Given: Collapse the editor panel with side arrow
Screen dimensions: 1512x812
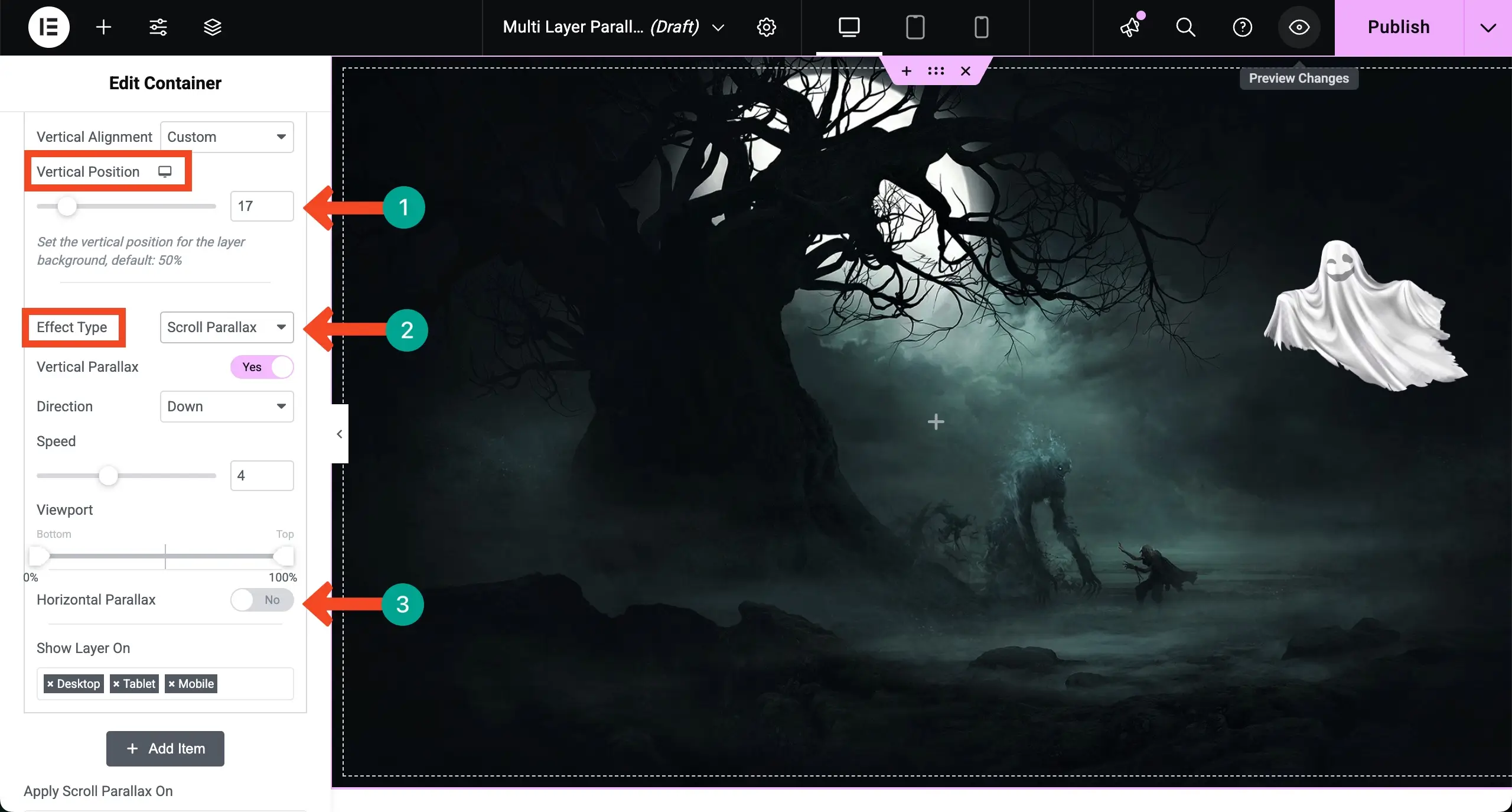Looking at the screenshot, I should point(340,434).
